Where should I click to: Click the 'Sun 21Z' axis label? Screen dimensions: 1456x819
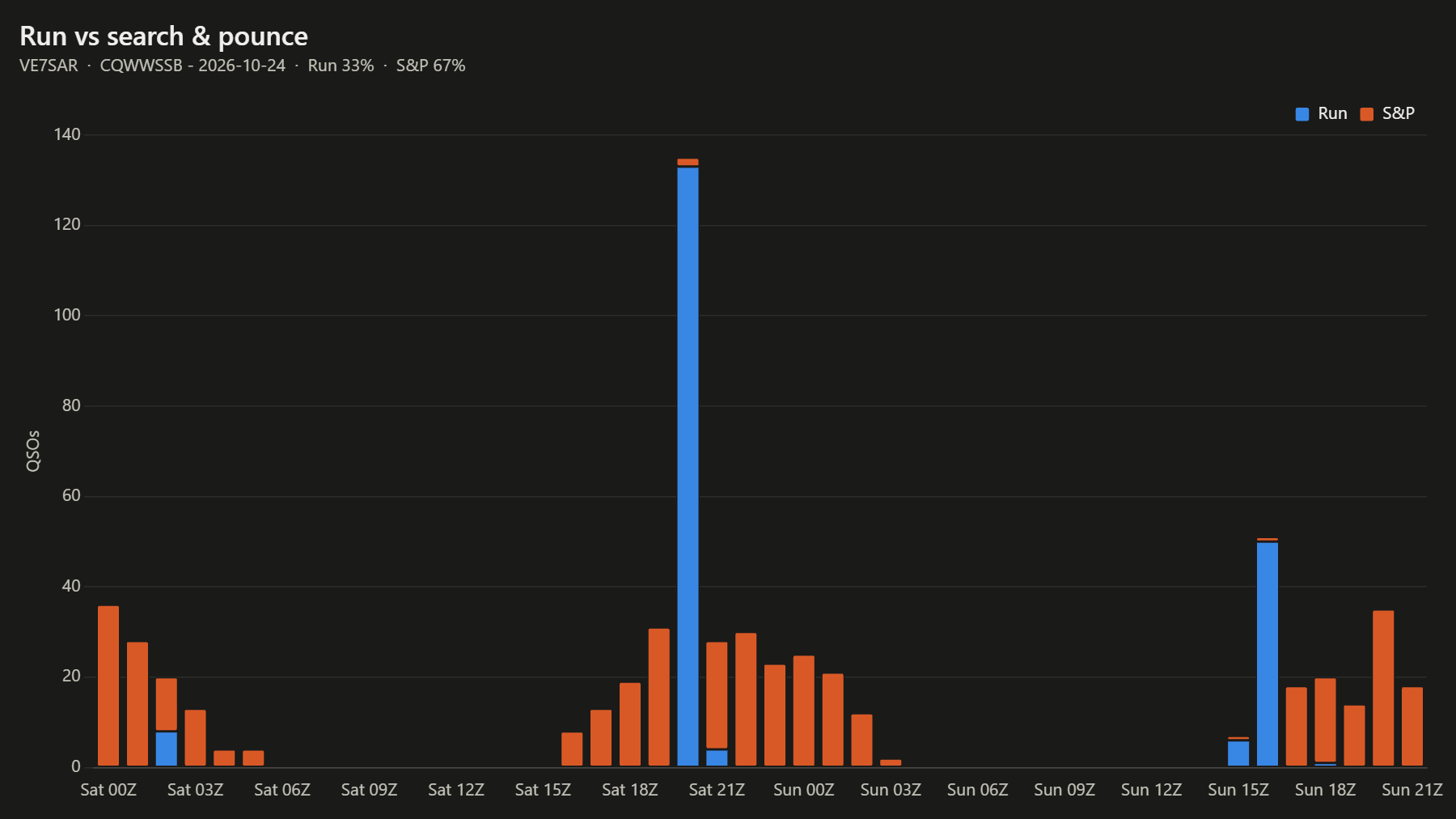point(1412,790)
